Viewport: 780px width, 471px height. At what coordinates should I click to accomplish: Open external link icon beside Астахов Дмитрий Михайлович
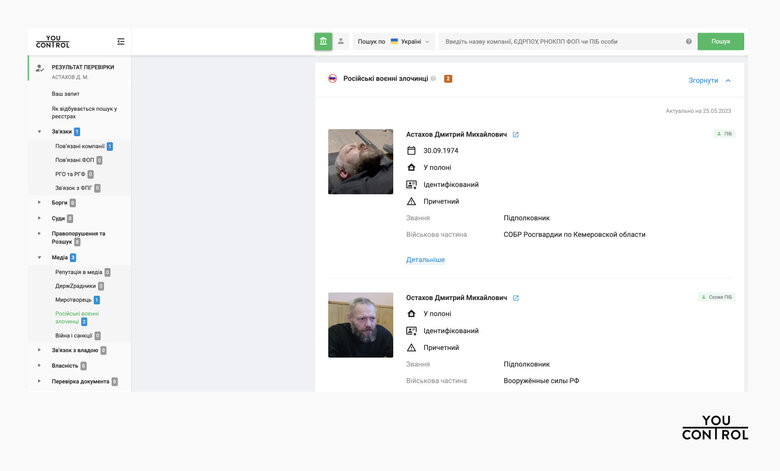point(516,134)
